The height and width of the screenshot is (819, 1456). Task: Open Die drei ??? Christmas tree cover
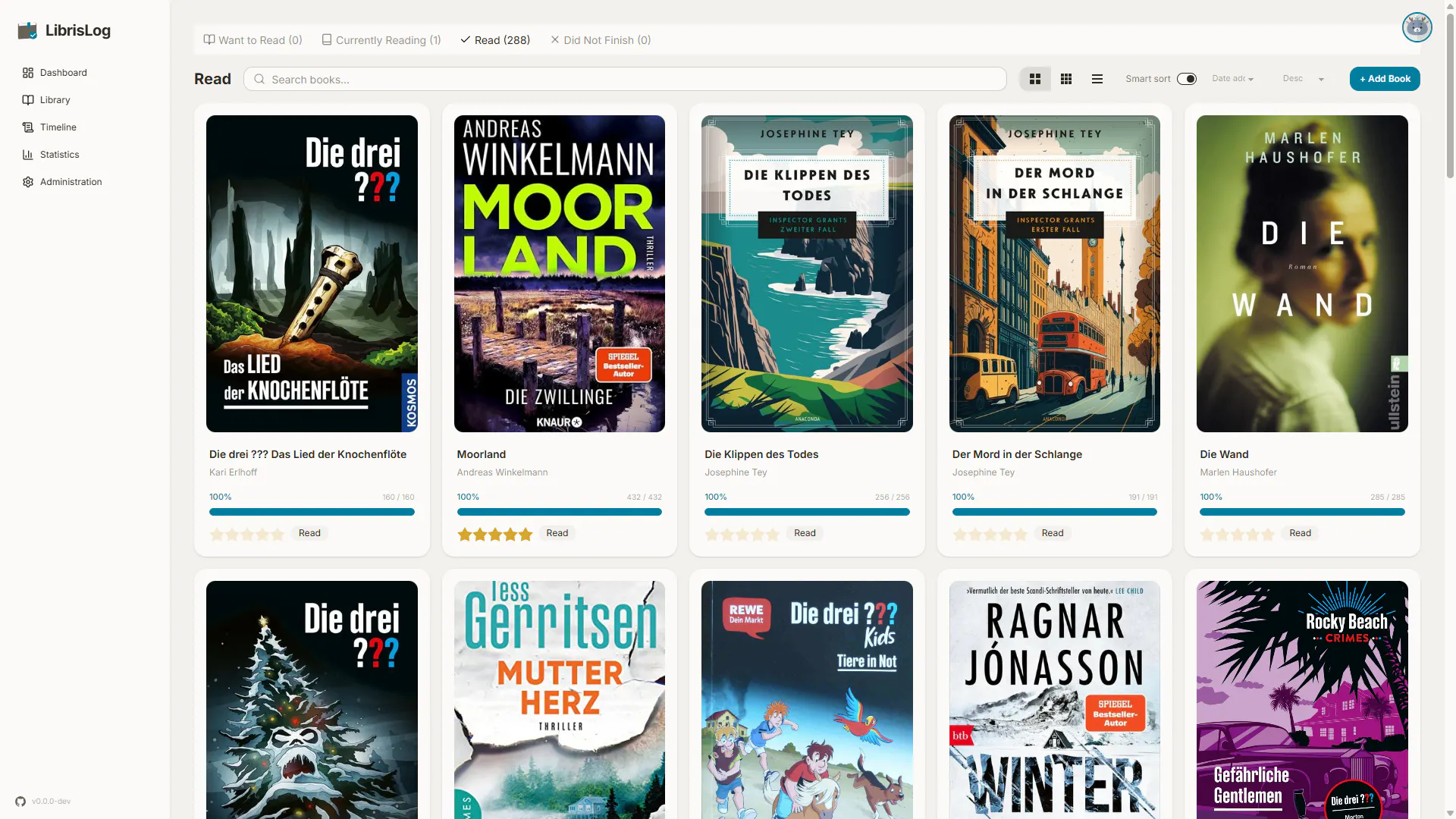[x=312, y=700]
